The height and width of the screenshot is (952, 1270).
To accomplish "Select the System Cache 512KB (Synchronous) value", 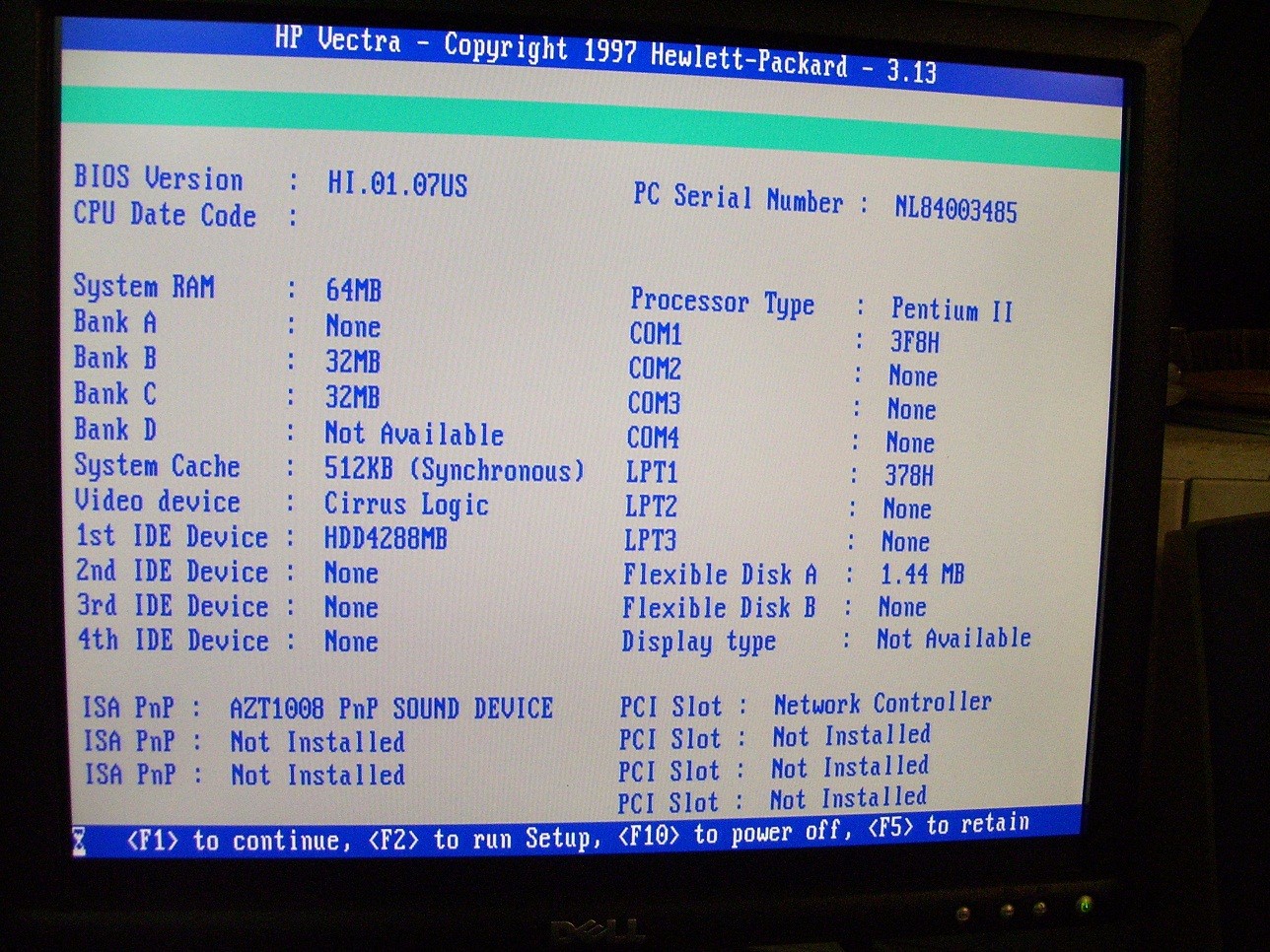I will (454, 469).
